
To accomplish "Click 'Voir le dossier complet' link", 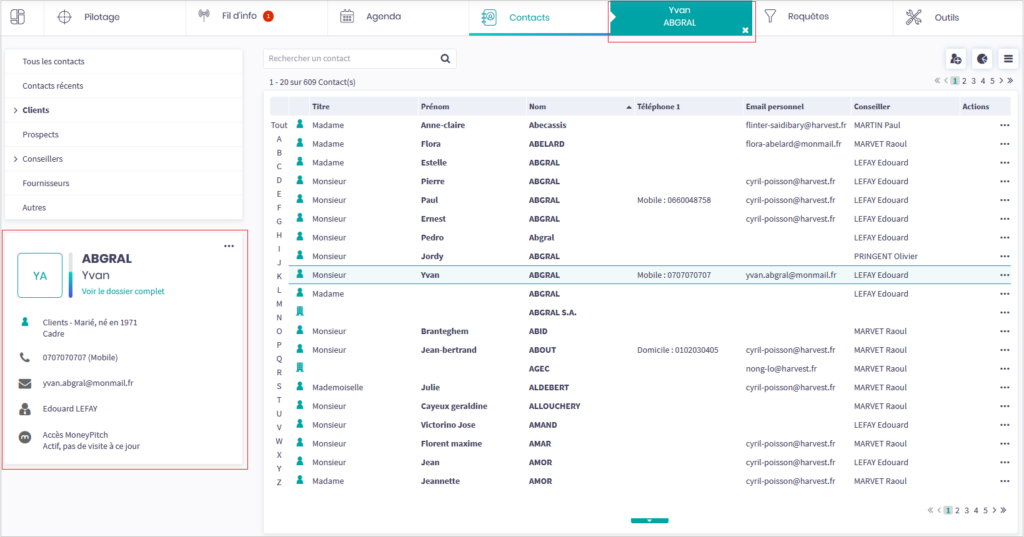I will (x=123, y=292).
